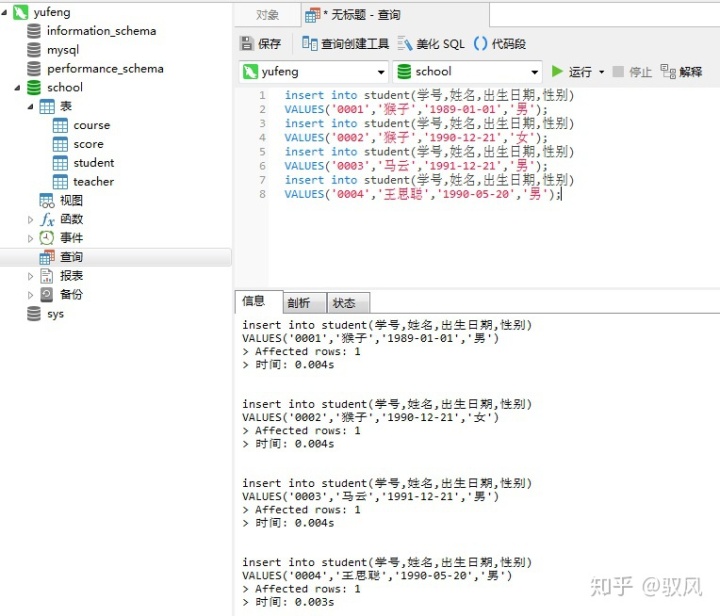Click the 解释 explain button label

click(x=691, y=72)
